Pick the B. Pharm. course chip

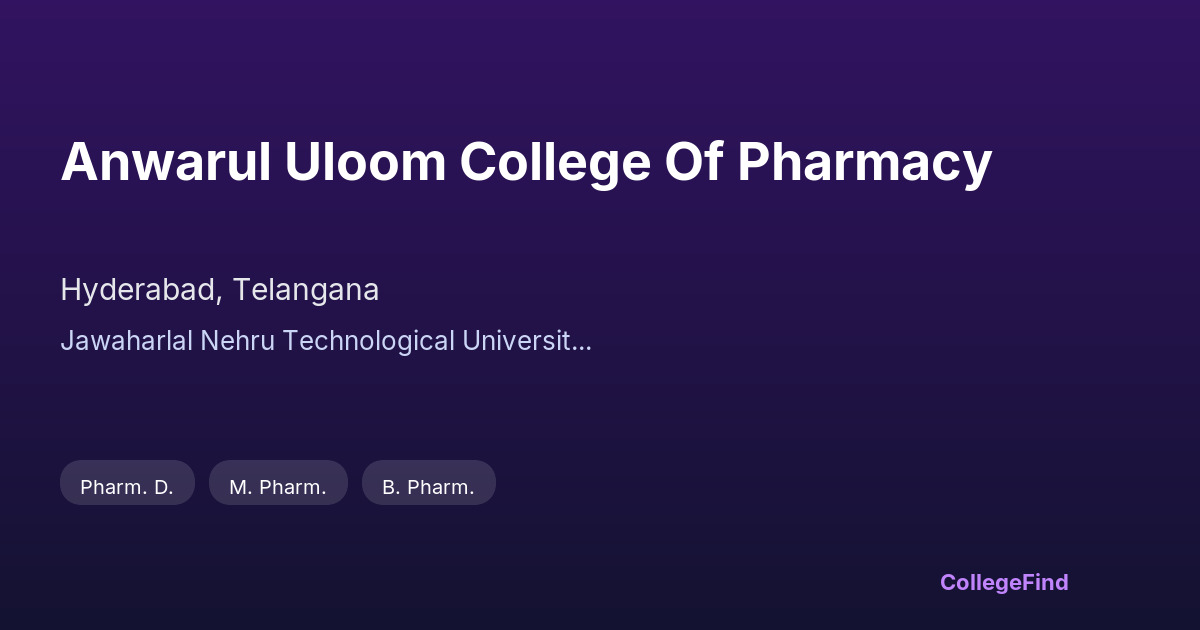428,487
